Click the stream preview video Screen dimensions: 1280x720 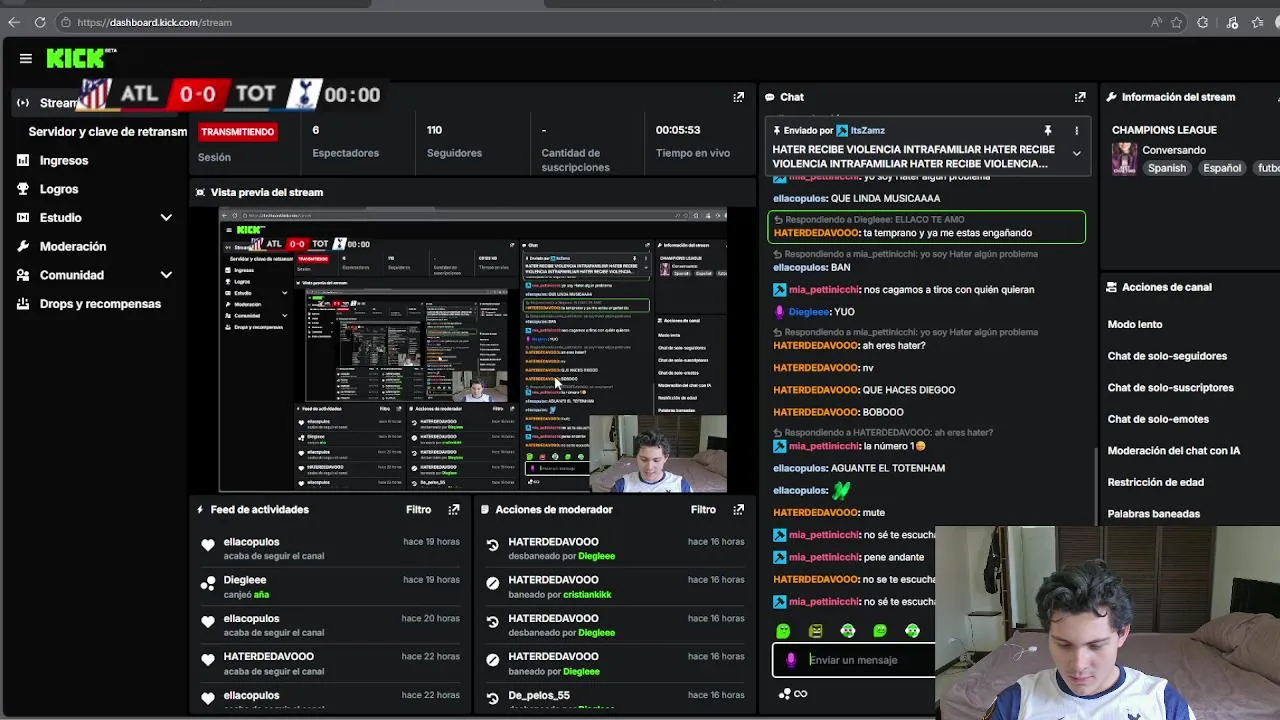(473, 350)
